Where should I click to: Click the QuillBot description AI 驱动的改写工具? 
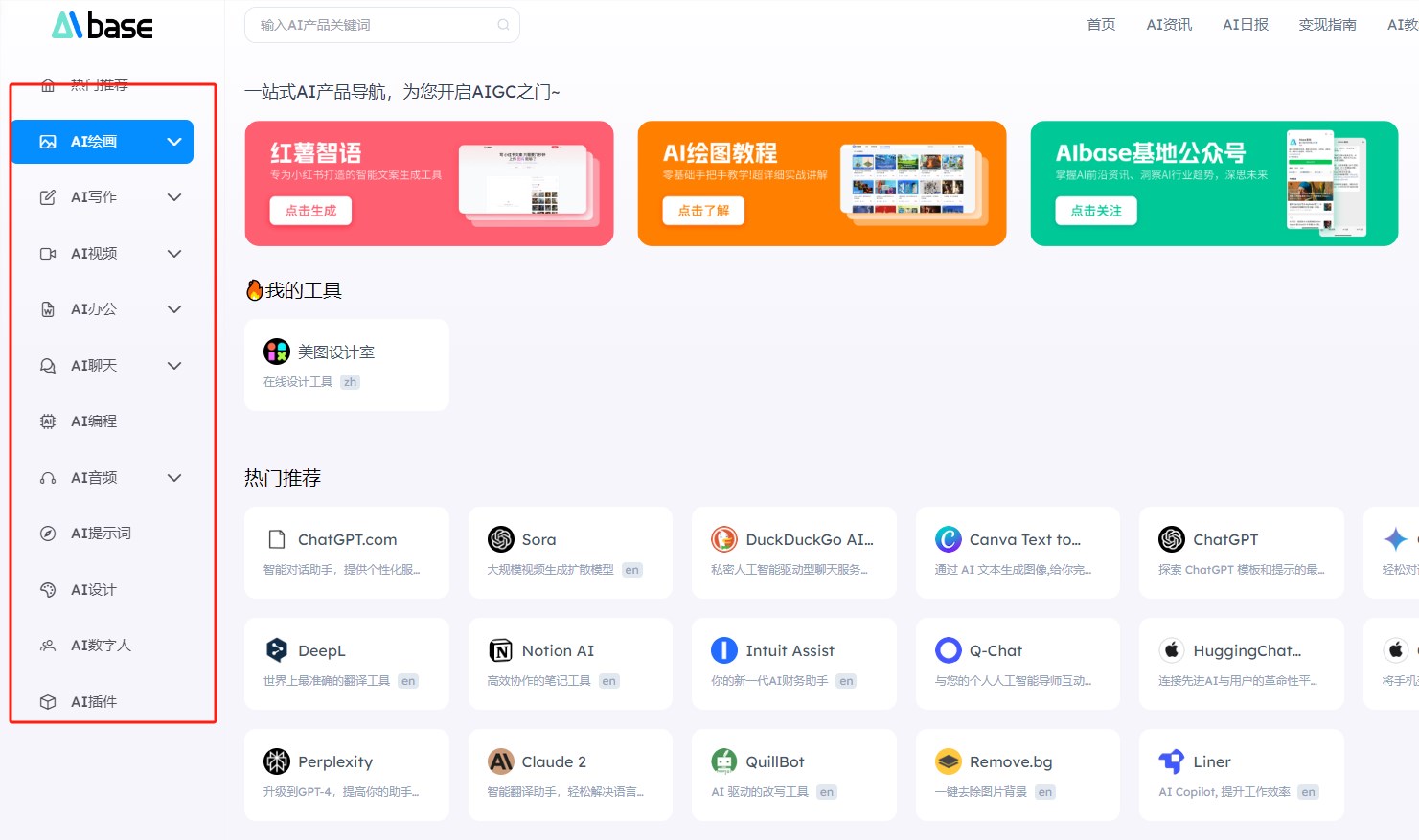(760, 792)
